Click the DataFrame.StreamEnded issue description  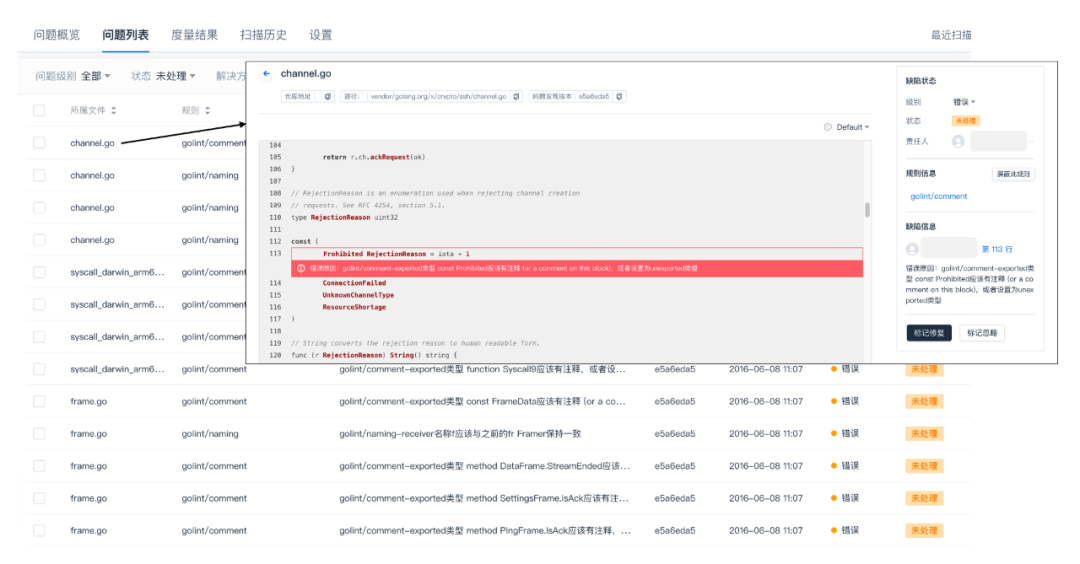tap(484, 466)
